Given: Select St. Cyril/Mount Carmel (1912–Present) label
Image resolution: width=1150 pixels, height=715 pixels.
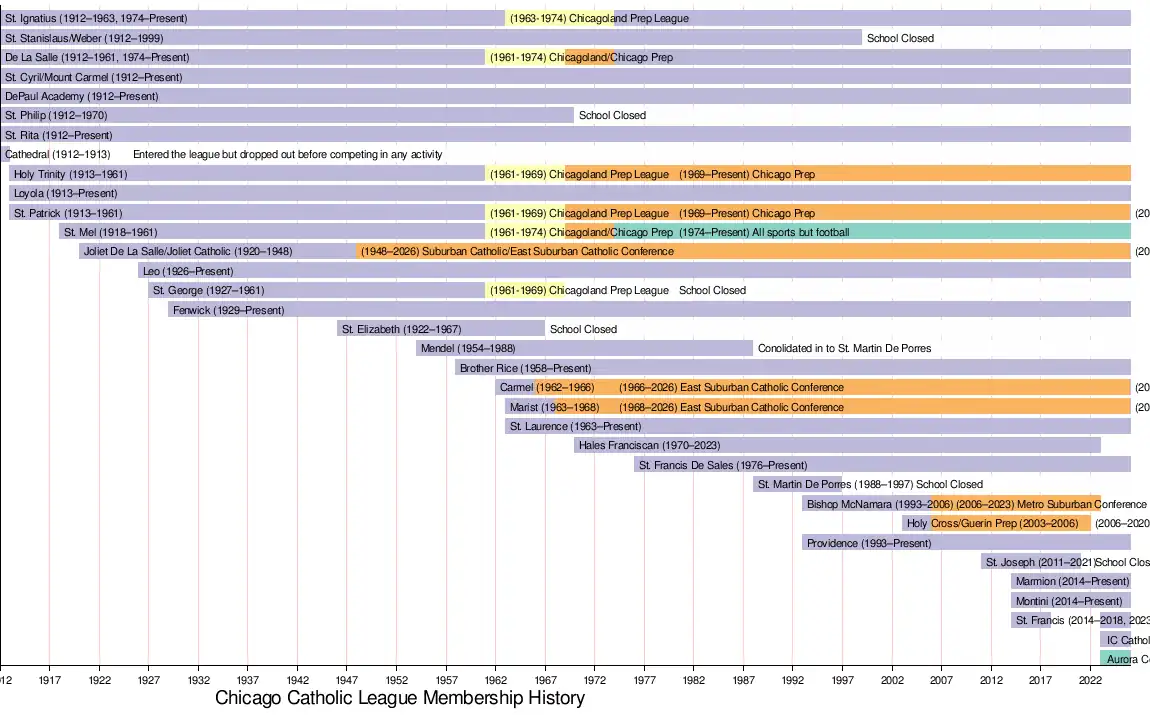Looking at the screenshot, I should tap(94, 77).
